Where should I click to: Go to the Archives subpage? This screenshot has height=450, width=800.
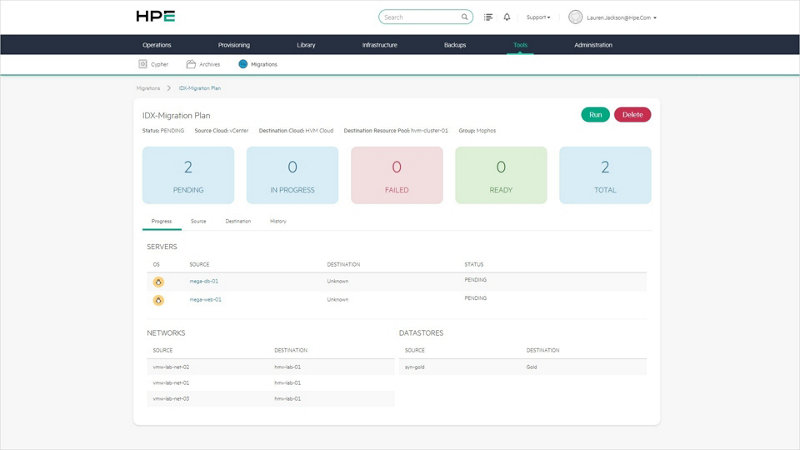tap(209, 64)
